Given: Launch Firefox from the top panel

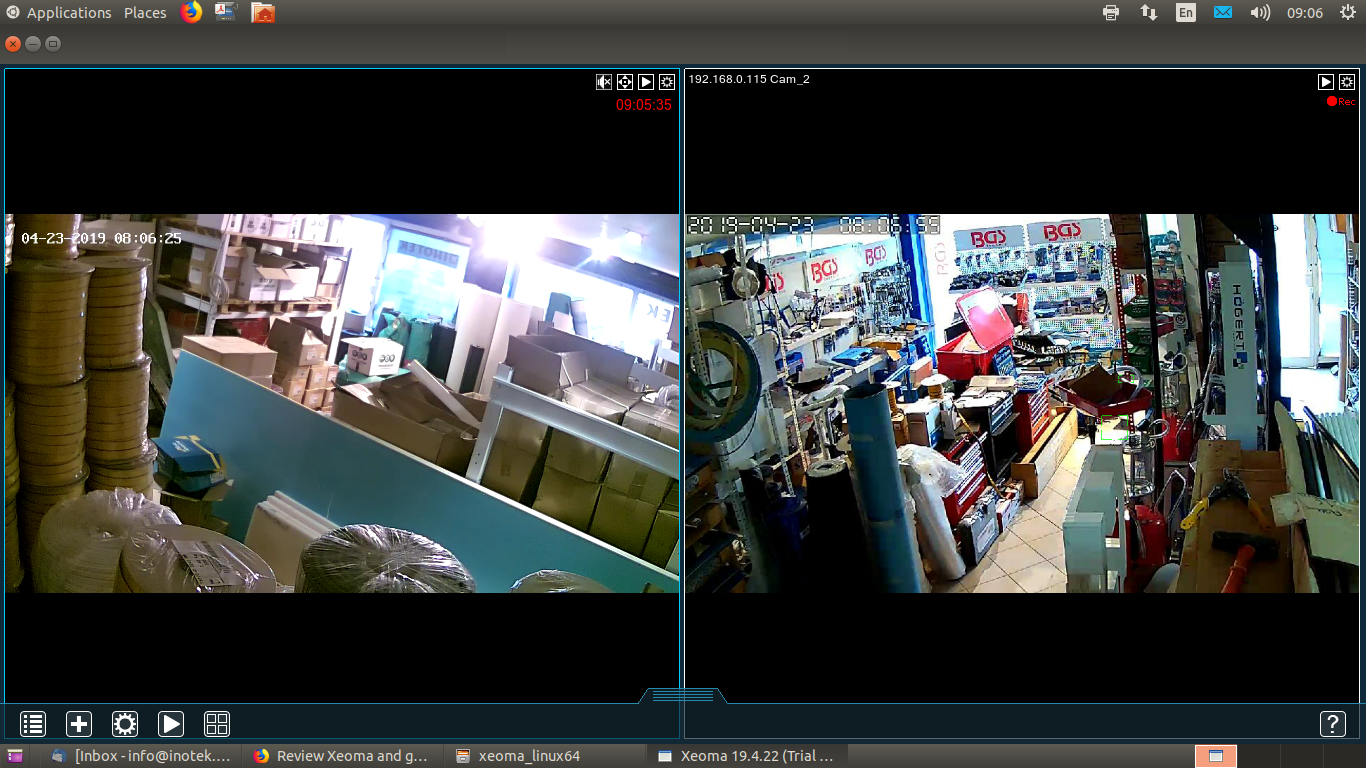Looking at the screenshot, I should click(x=191, y=13).
